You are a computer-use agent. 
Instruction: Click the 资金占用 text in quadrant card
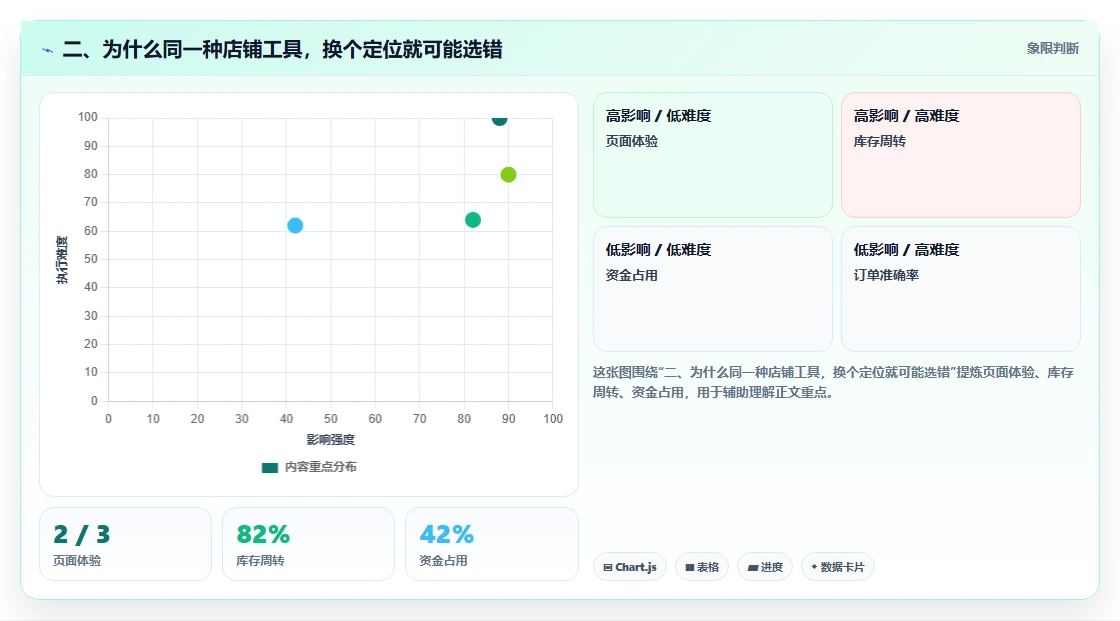[631, 275]
